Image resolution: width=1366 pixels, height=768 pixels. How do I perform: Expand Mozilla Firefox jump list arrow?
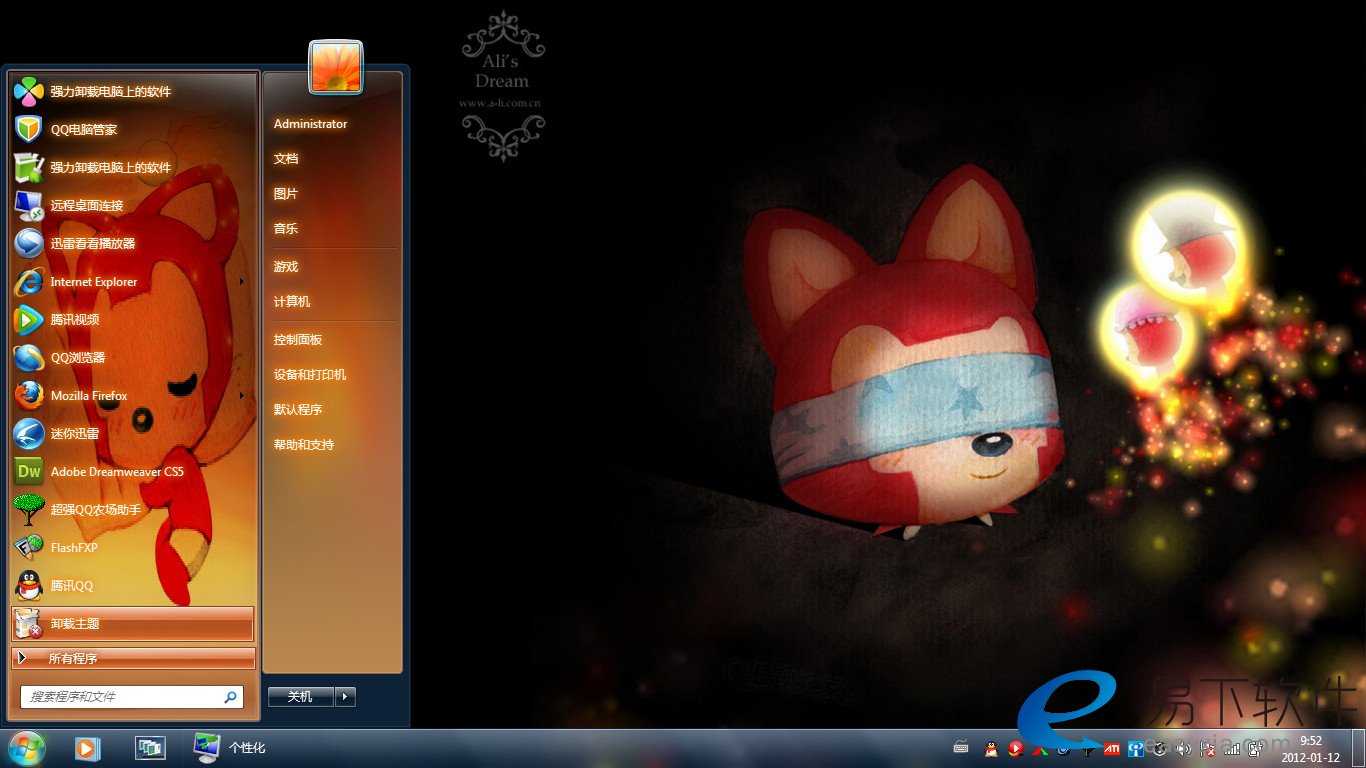(242, 396)
